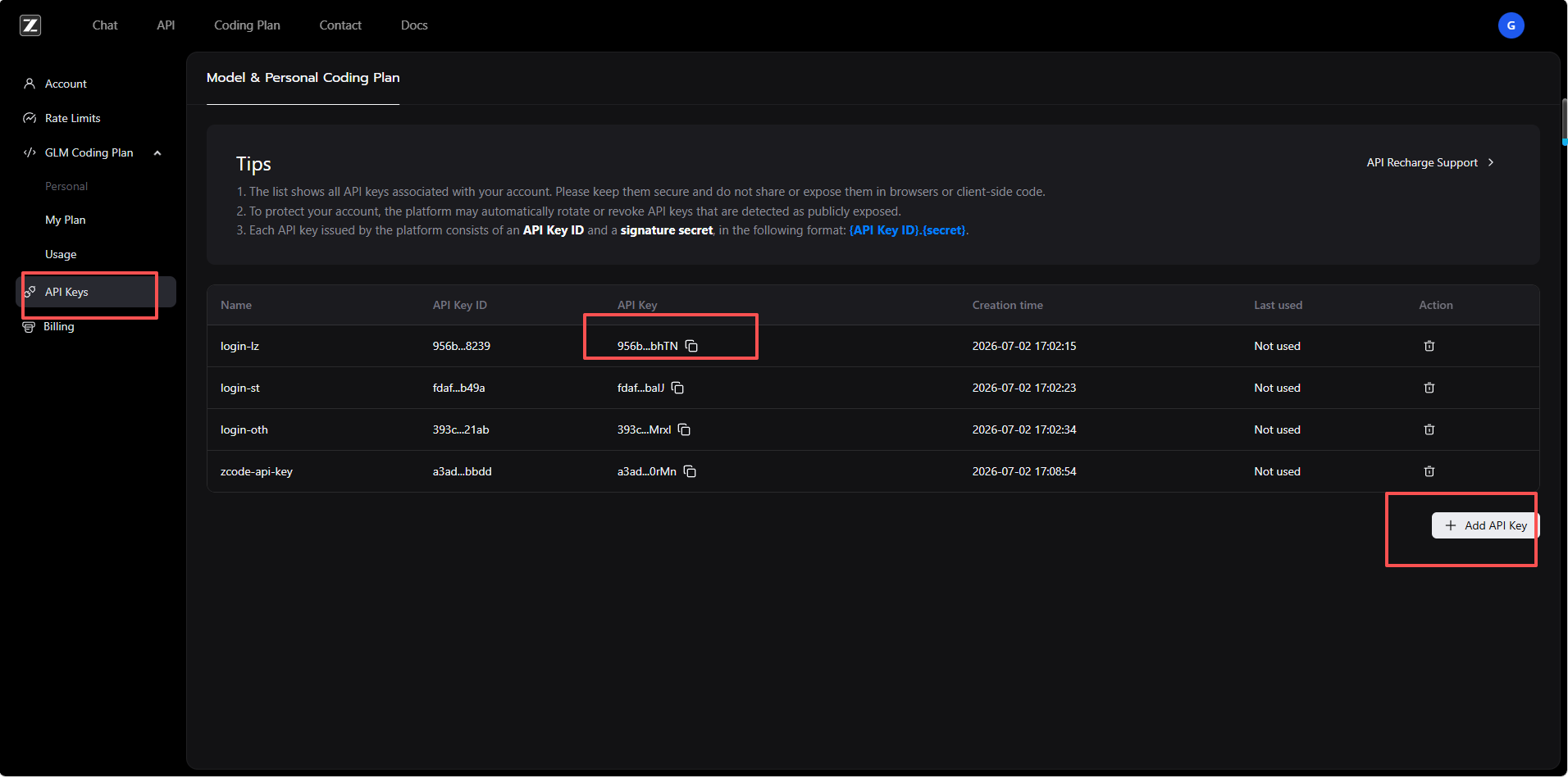Image resolution: width=1568 pixels, height=777 pixels.
Task: Click the API Key ID column header
Action: (460, 305)
